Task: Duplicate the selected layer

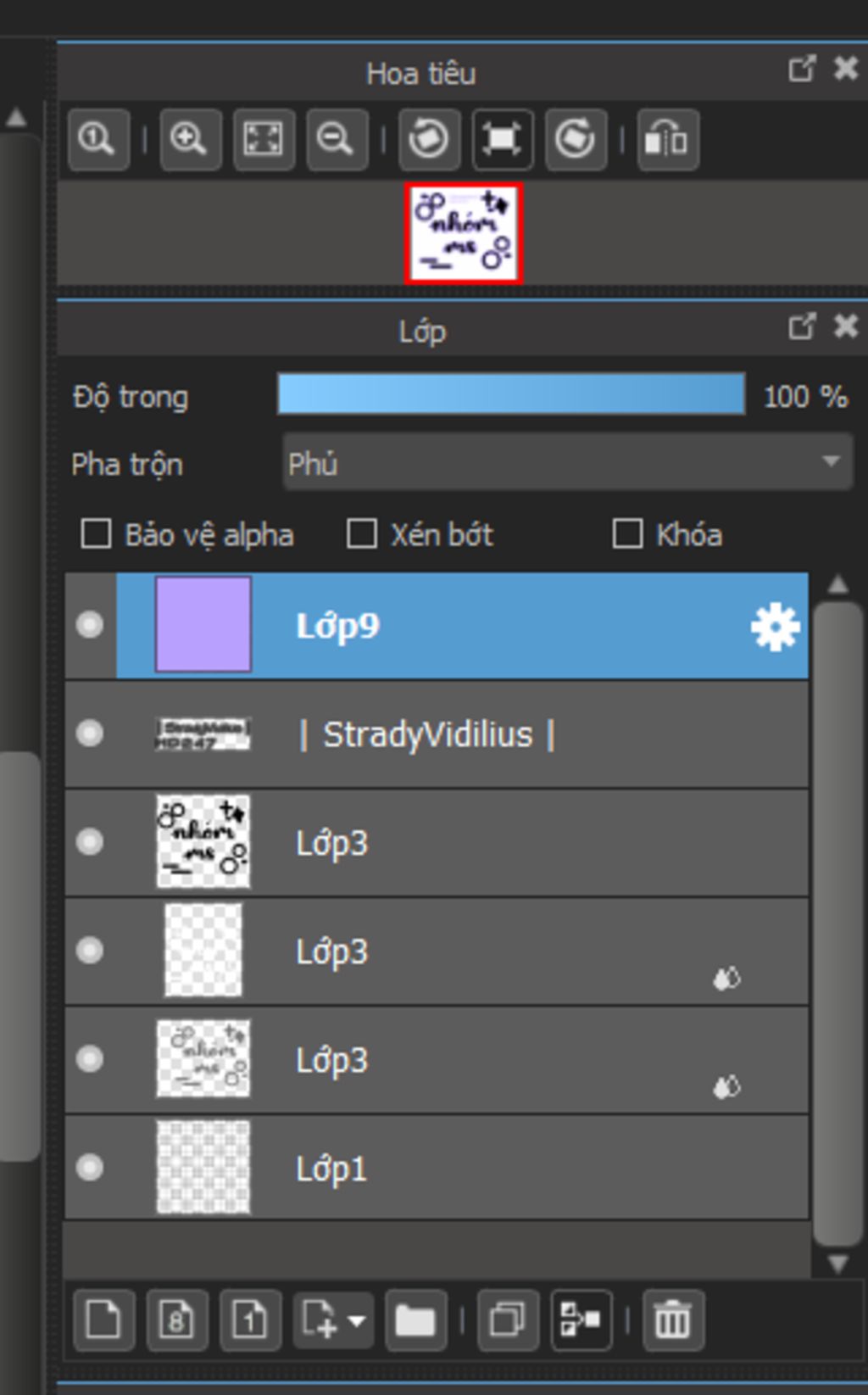Action: (x=507, y=1320)
